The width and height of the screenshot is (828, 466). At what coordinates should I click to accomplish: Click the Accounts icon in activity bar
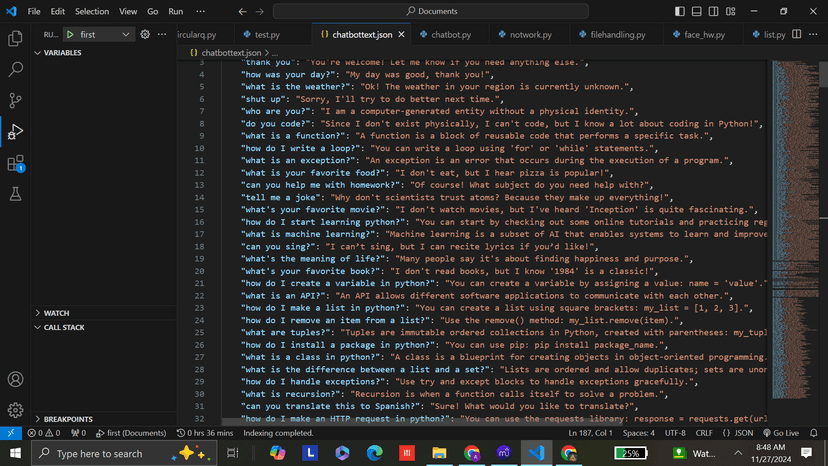(15, 380)
